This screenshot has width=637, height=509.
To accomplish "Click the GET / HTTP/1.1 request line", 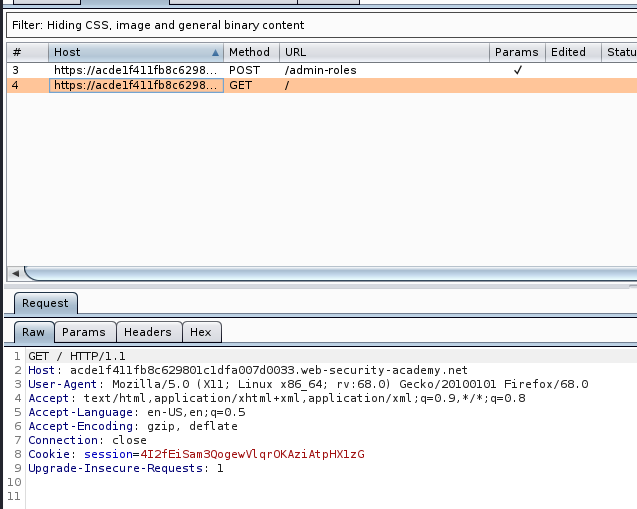I will (77, 356).
